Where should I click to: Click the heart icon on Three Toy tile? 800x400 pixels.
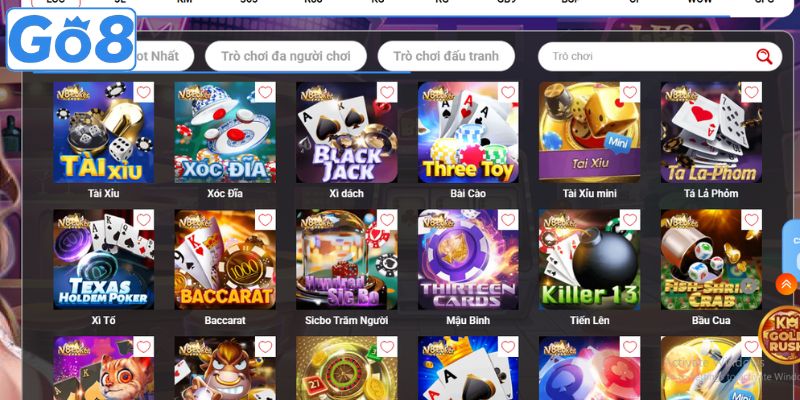(x=508, y=92)
